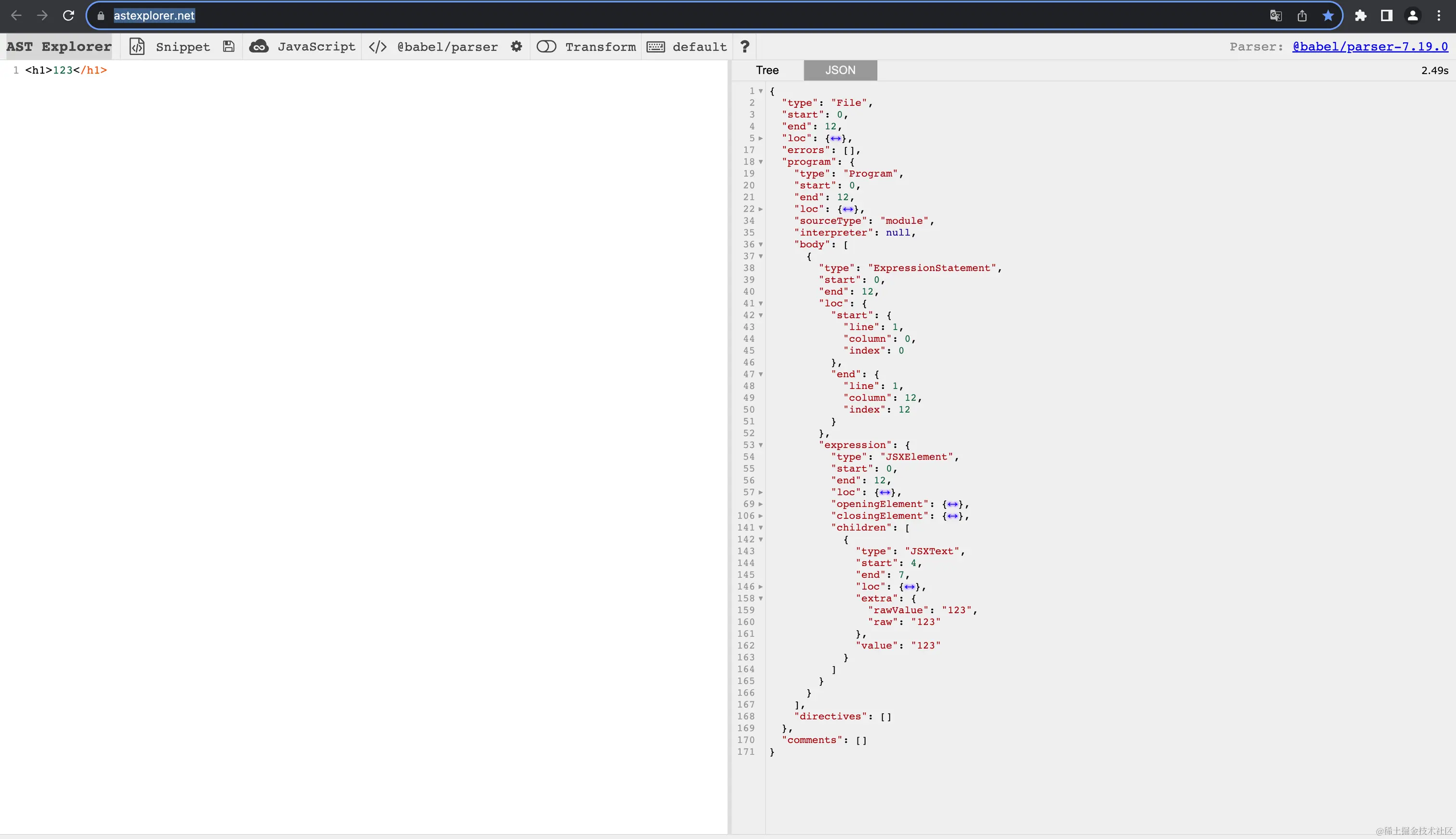Open the JavaScript language dropdown
The width and height of the screenshot is (1456, 839).
(316, 47)
